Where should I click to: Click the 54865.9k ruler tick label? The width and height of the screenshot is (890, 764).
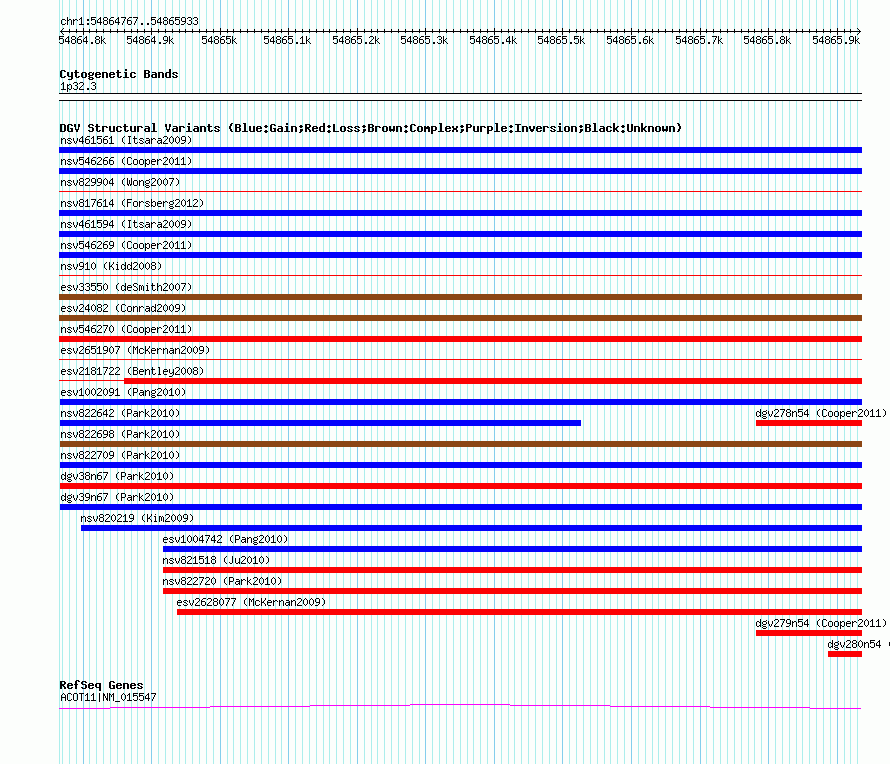836,40
